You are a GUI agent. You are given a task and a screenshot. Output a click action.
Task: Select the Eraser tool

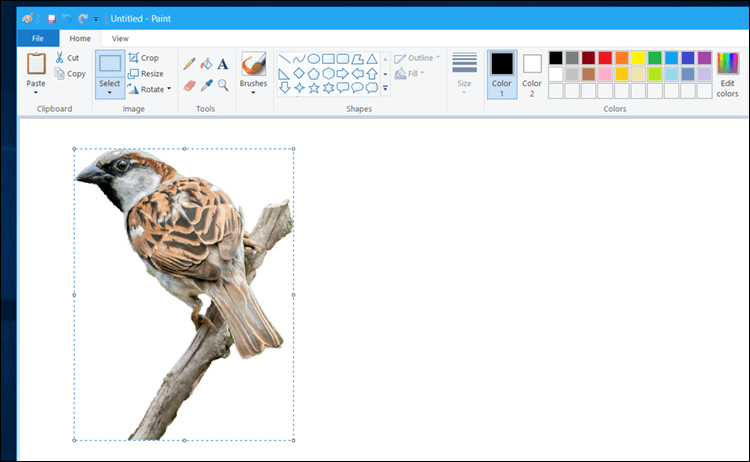[189, 86]
